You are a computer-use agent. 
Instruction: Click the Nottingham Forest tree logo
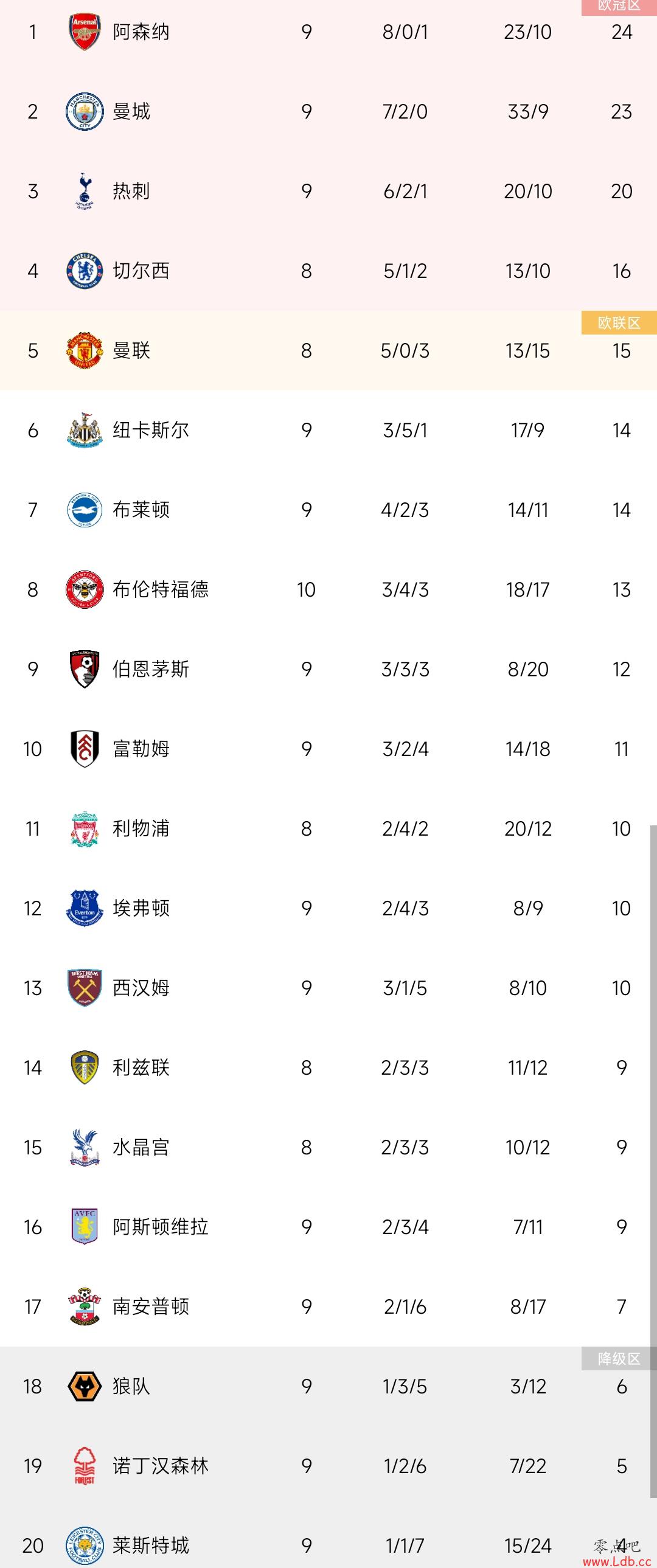[84, 1466]
